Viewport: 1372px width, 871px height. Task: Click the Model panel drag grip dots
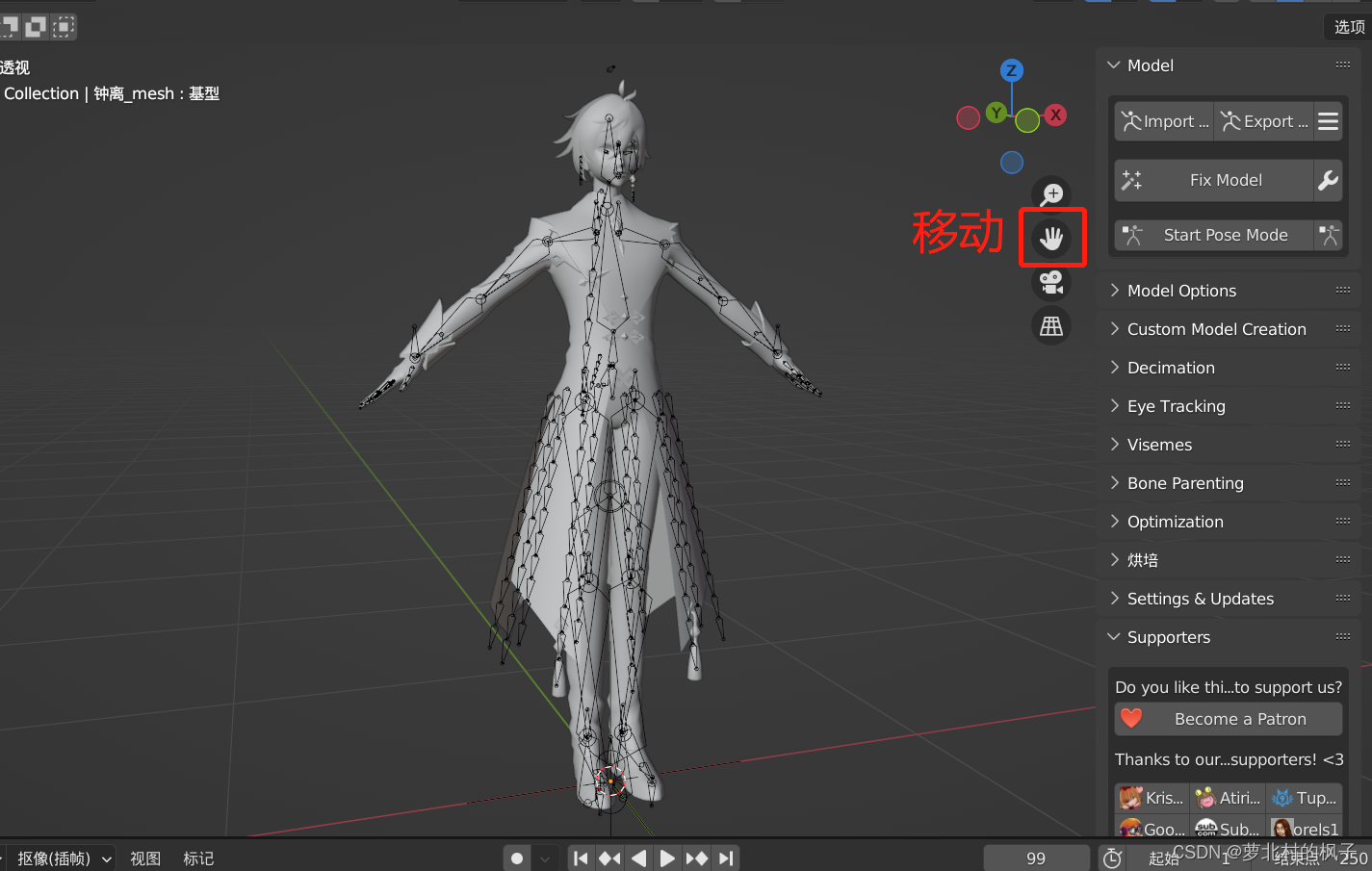click(1343, 64)
